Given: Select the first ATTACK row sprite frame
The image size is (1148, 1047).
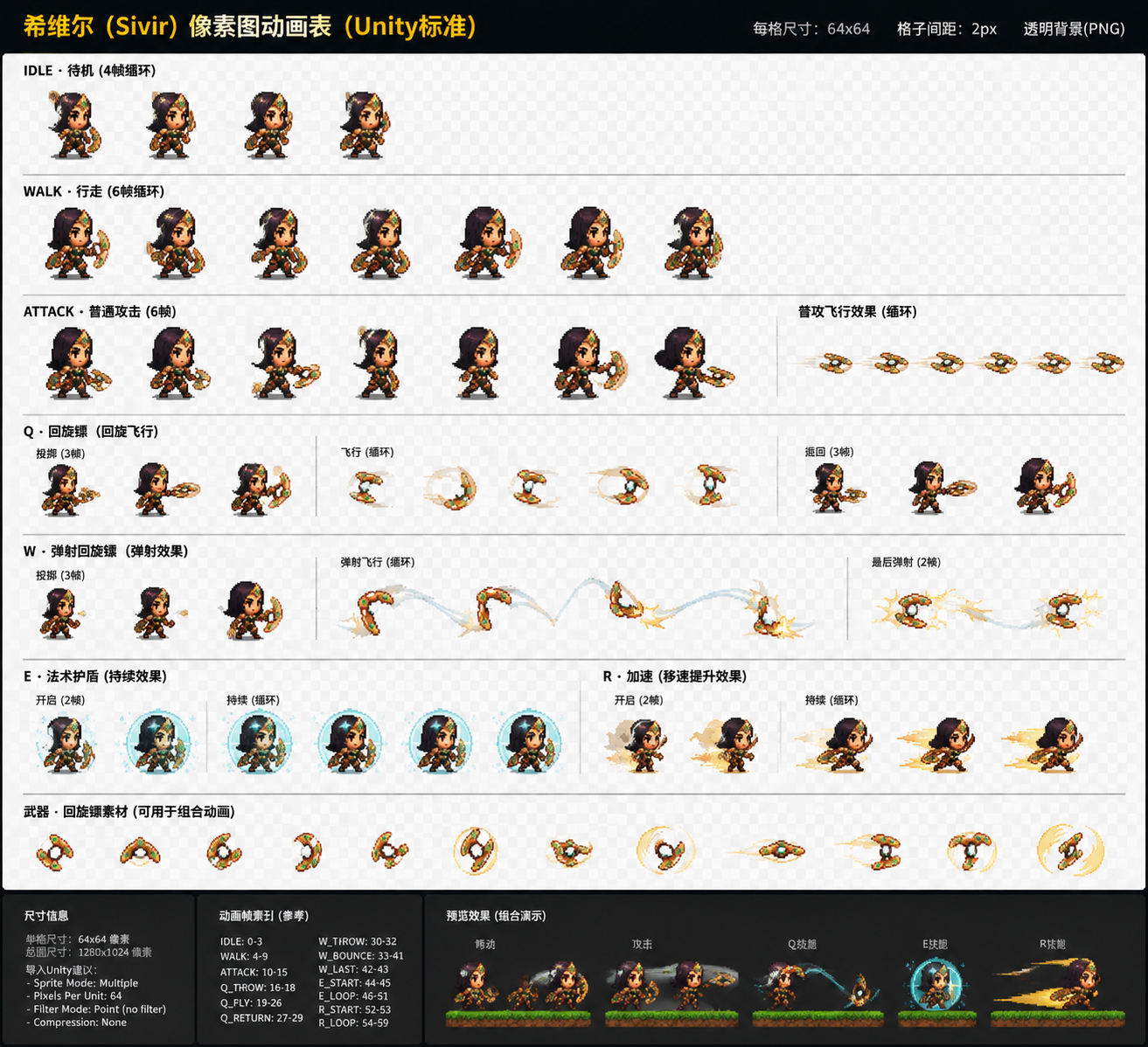Looking at the screenshot, I should (x=78, y=363).
